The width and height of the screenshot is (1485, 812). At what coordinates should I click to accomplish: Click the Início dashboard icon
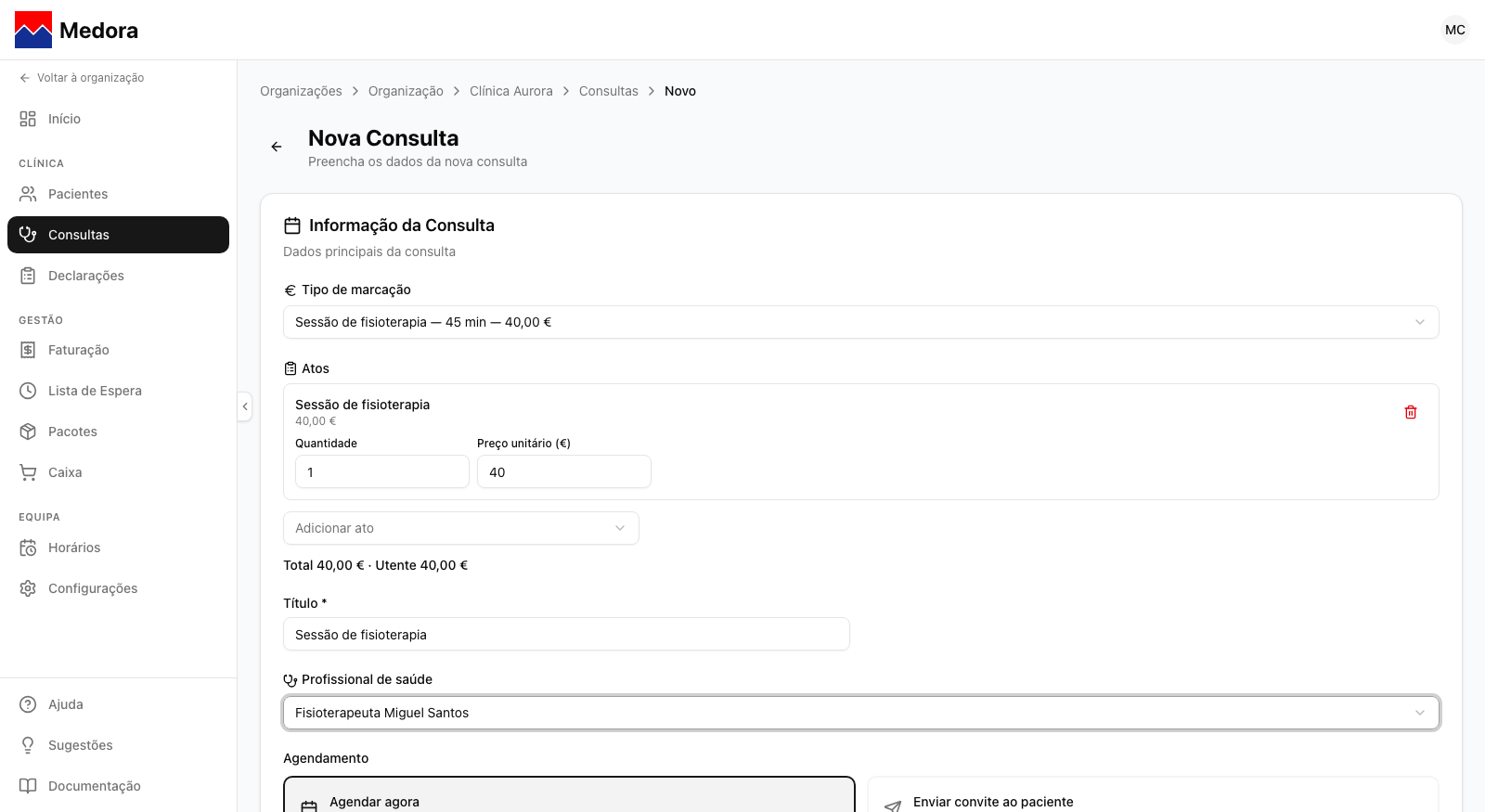(28, 119)
